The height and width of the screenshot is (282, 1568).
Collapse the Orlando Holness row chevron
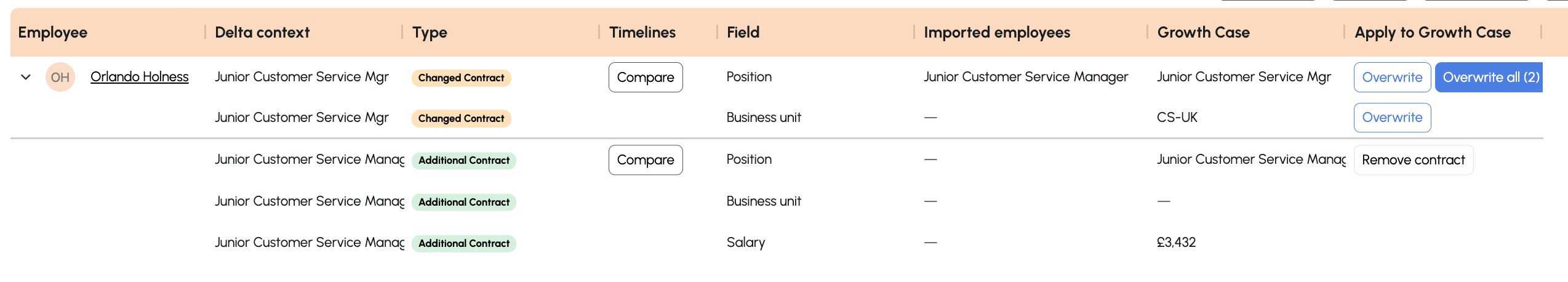[26, 77]
